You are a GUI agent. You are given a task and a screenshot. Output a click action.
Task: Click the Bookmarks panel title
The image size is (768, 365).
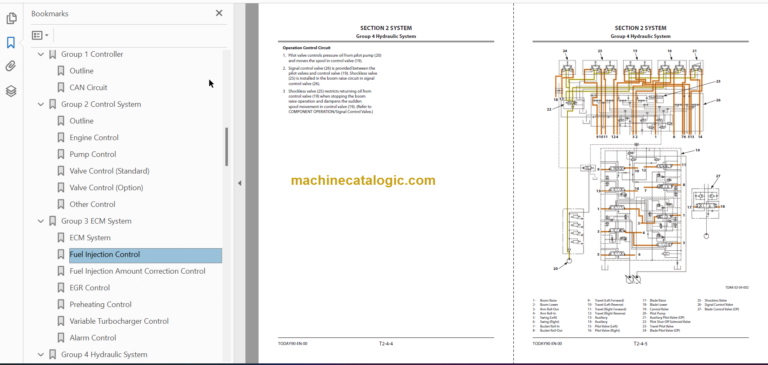pyautogui.click(x=50, y=14)
